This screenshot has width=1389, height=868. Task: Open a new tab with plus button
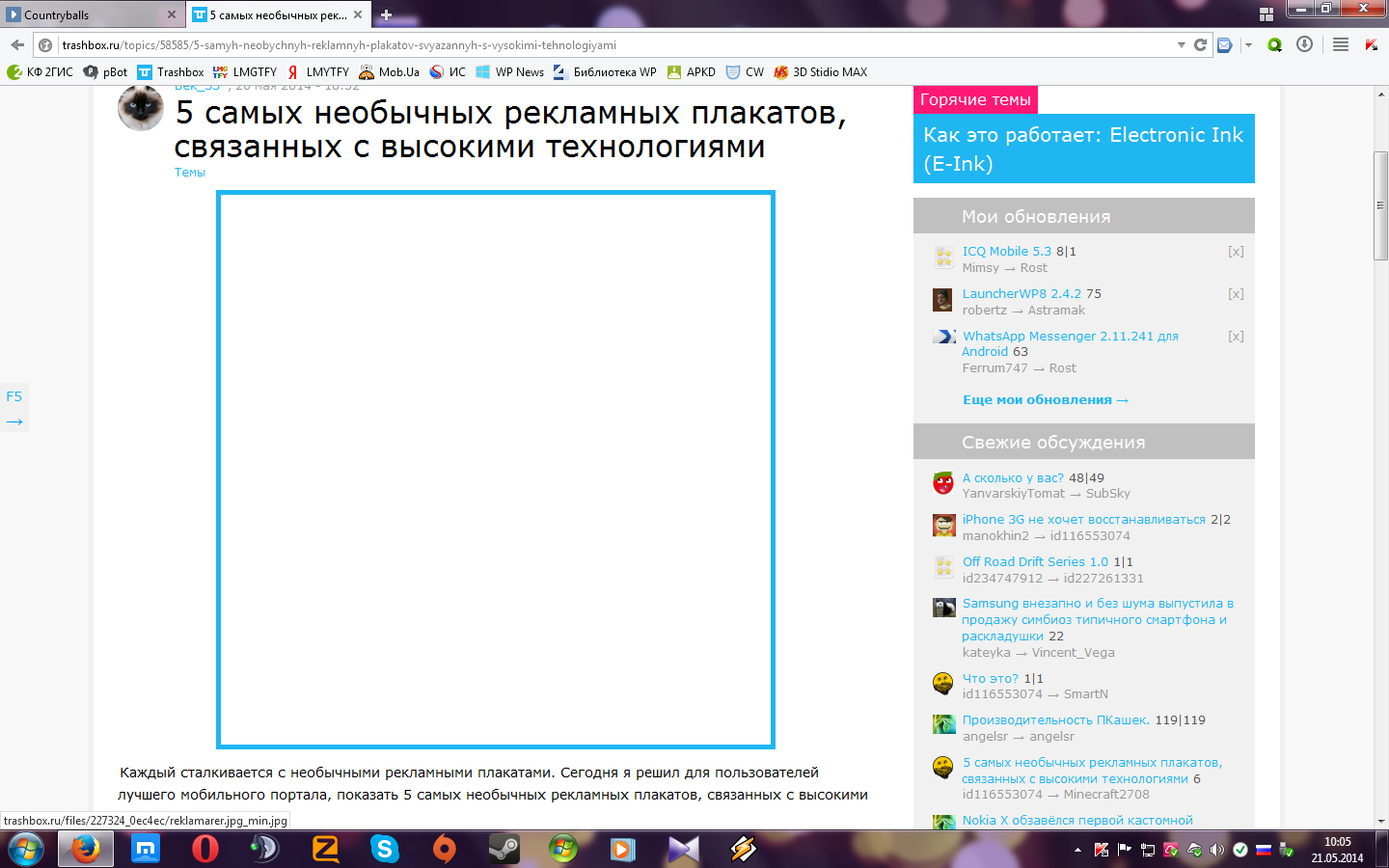point(386,14)
